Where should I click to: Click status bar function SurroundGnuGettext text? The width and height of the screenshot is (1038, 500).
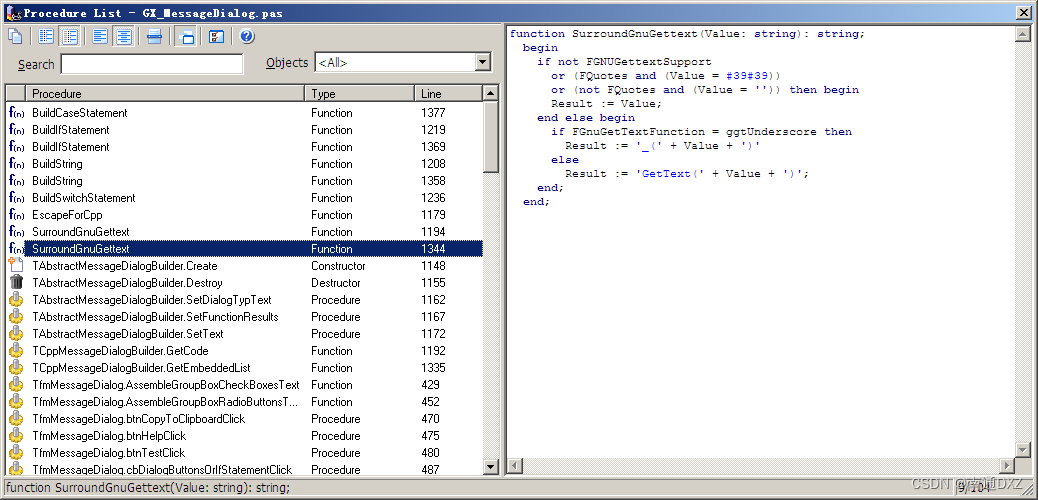click(148, 488)
